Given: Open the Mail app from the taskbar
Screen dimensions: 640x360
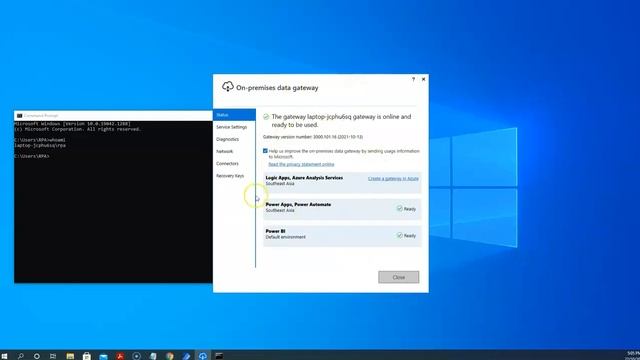Looking at the screenshot, I should 103,356.
